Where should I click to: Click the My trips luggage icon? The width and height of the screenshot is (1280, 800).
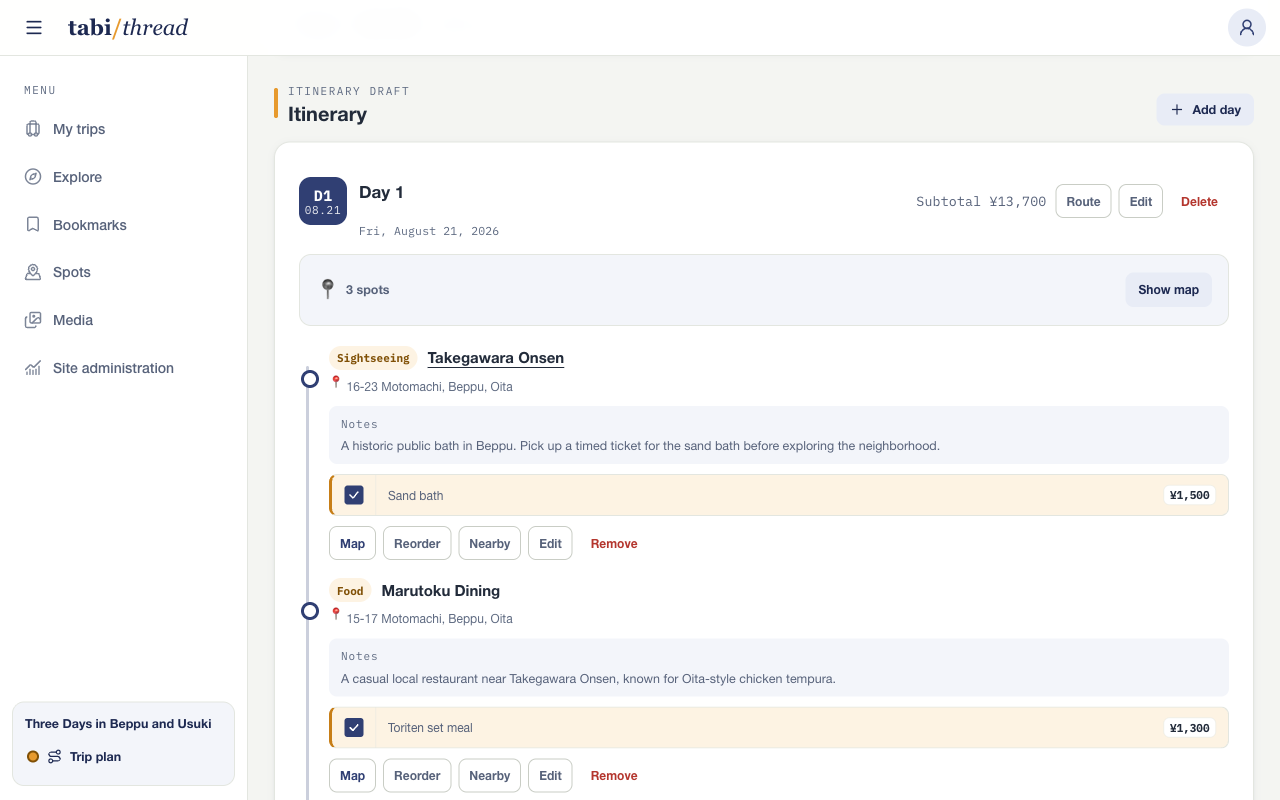coord(33,129)
